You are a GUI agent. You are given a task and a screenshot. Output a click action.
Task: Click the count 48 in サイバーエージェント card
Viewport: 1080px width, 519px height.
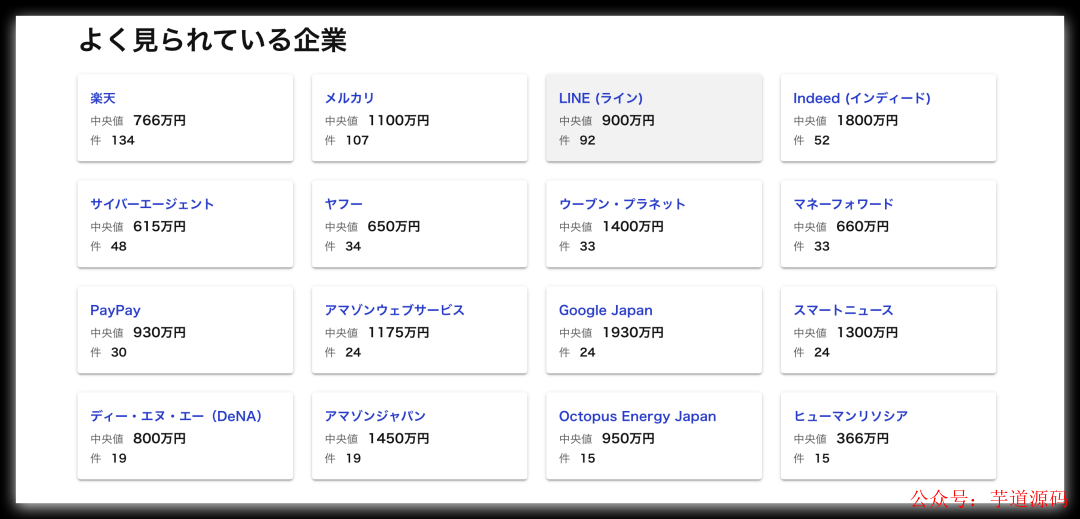tap(118, 246)
